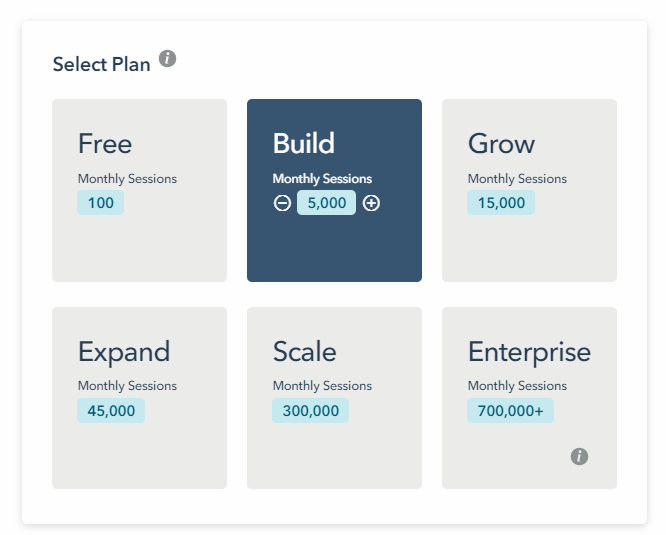The image size is (666, 535).
Task: Click the Select Plan heading
Action: [102, 65]
